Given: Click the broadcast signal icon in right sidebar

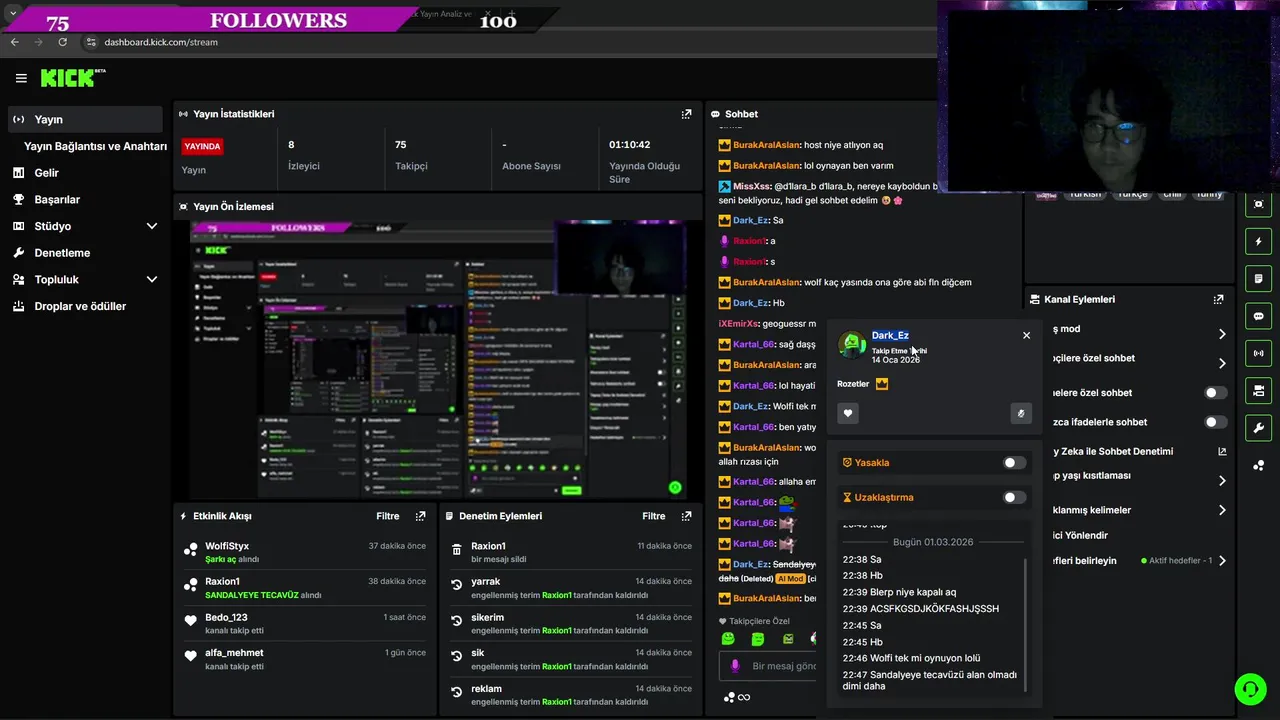Looking at the screenshot, I should [x=1258, y=353].
